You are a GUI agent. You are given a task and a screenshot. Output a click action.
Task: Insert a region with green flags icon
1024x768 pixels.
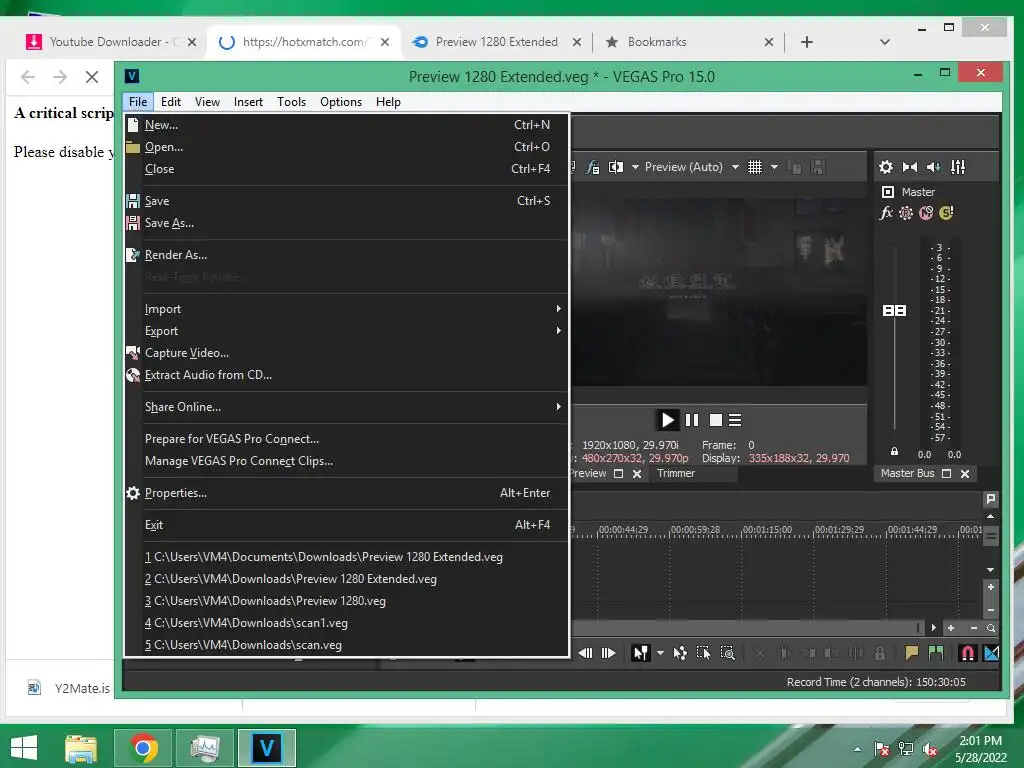tap(936, 653)
